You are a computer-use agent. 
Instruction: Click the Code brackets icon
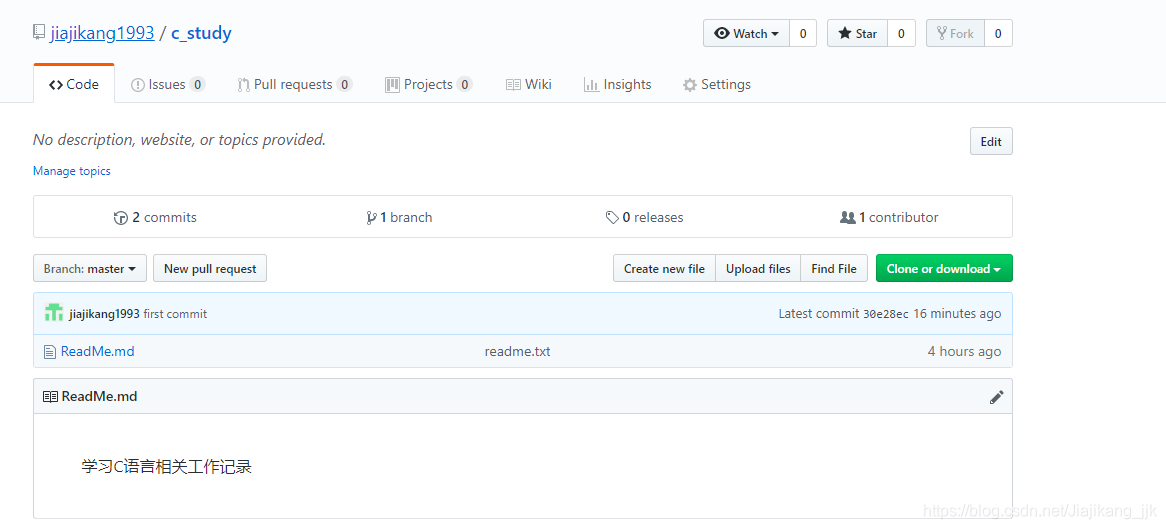(x=56, y=85)
